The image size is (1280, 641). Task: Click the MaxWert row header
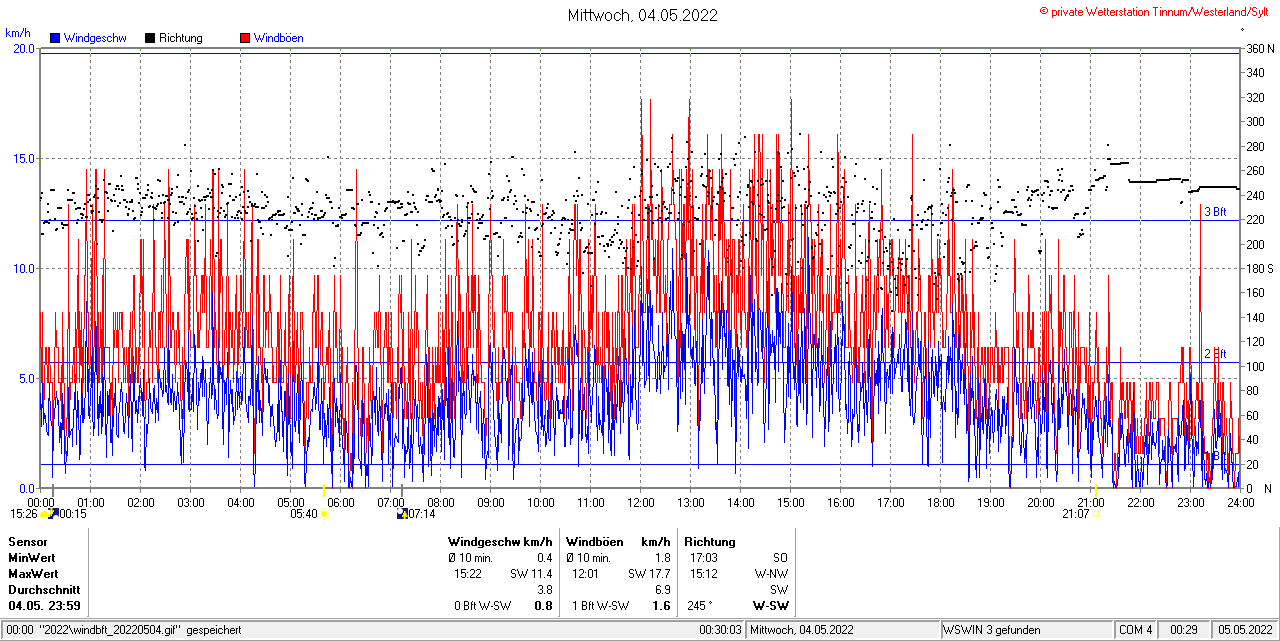click(34, 574)
